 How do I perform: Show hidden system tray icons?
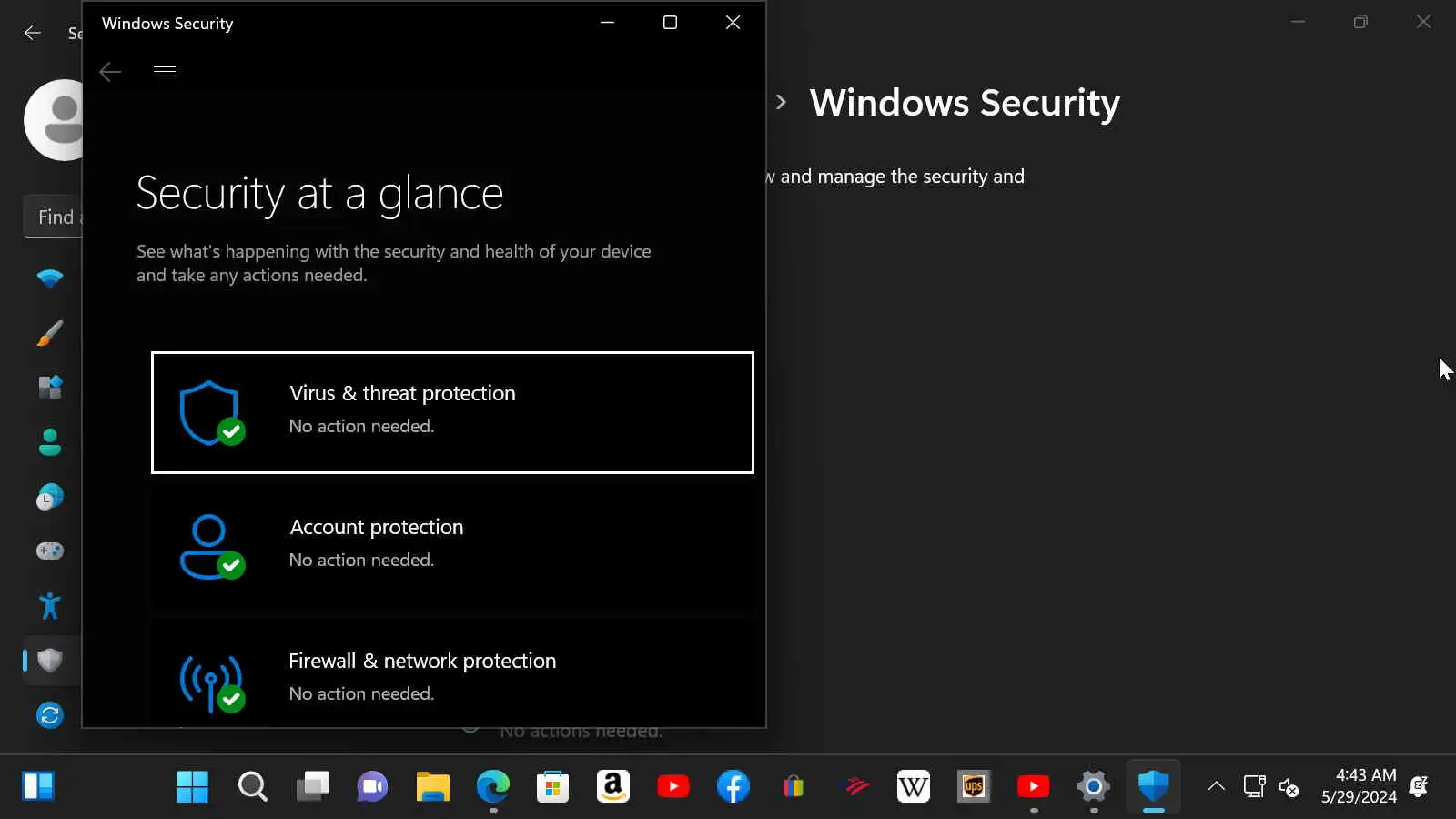(x=1216, y=786)
